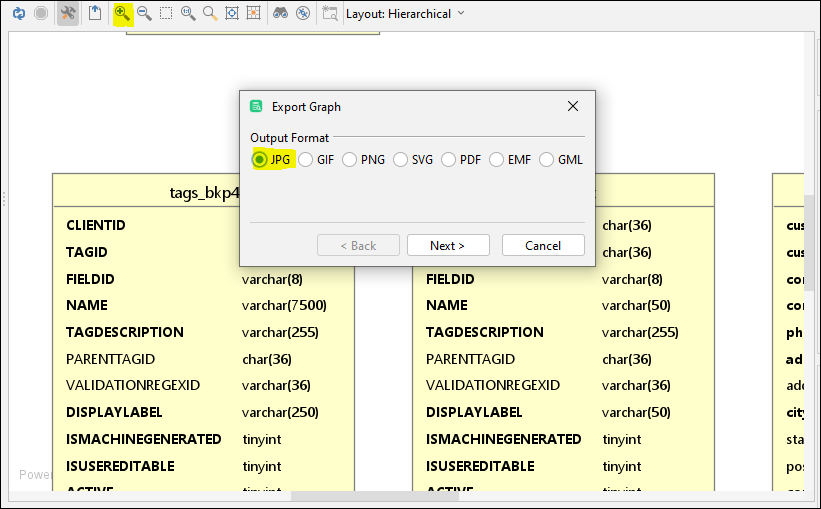
Task: Select VALIDATIONREGEXID in the second table
Action: point(493,385)
